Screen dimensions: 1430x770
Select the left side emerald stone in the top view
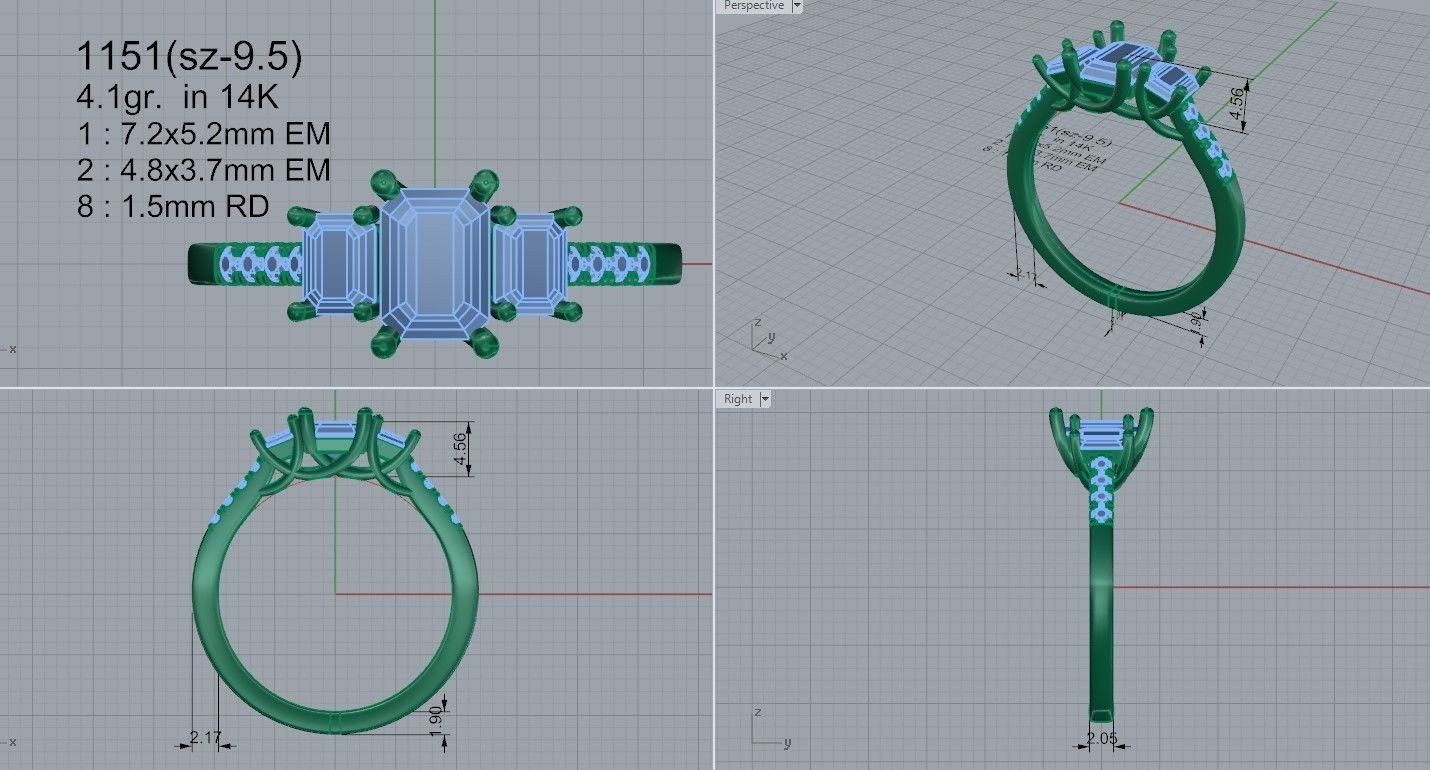(340, 265)
